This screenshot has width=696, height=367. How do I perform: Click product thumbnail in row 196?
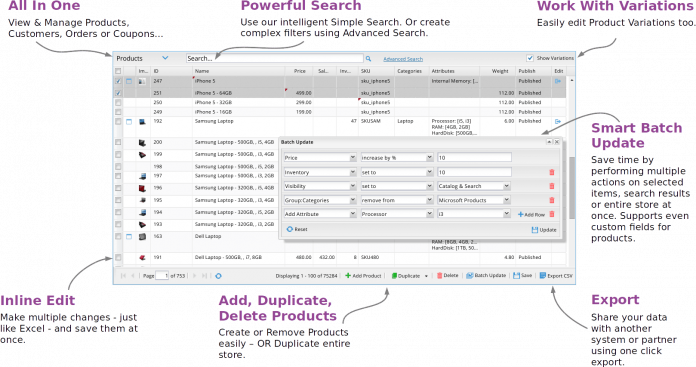(142, 188)
